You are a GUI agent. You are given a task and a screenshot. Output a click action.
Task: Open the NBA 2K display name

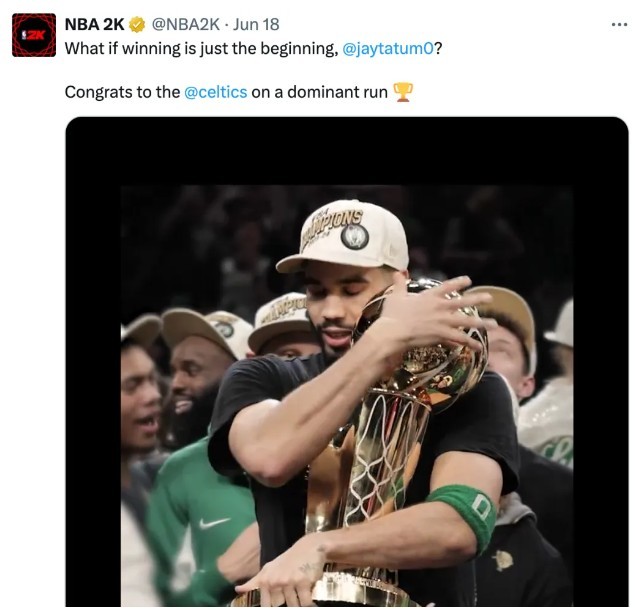94,25
